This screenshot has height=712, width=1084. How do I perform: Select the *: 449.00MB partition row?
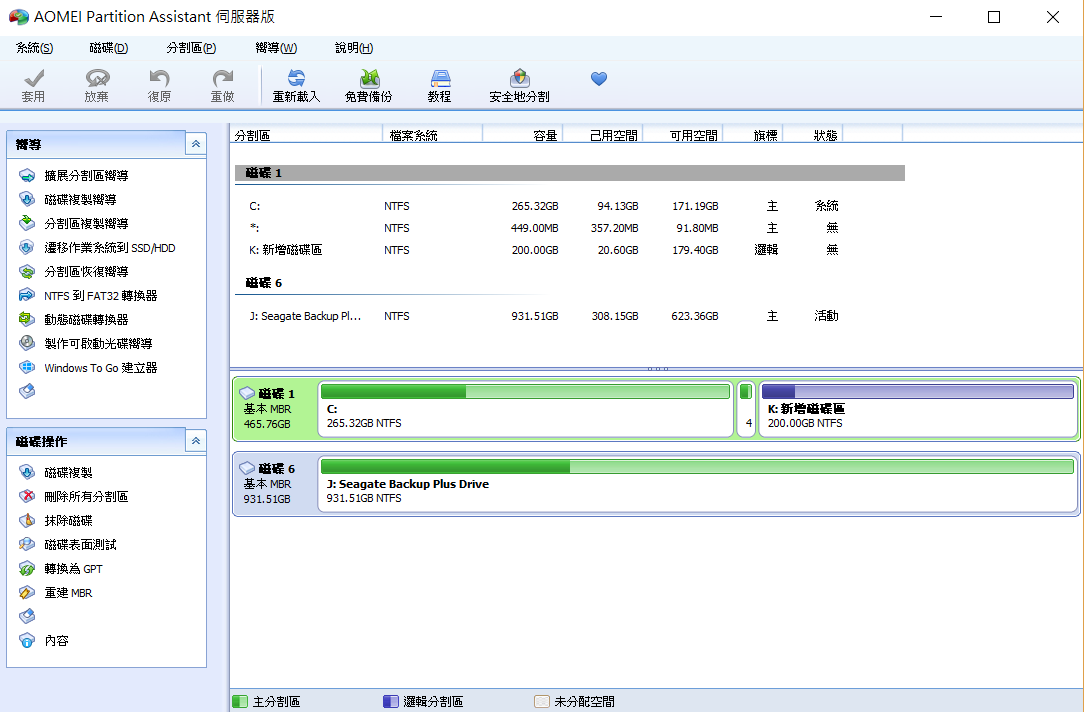[x=570, y=228]
